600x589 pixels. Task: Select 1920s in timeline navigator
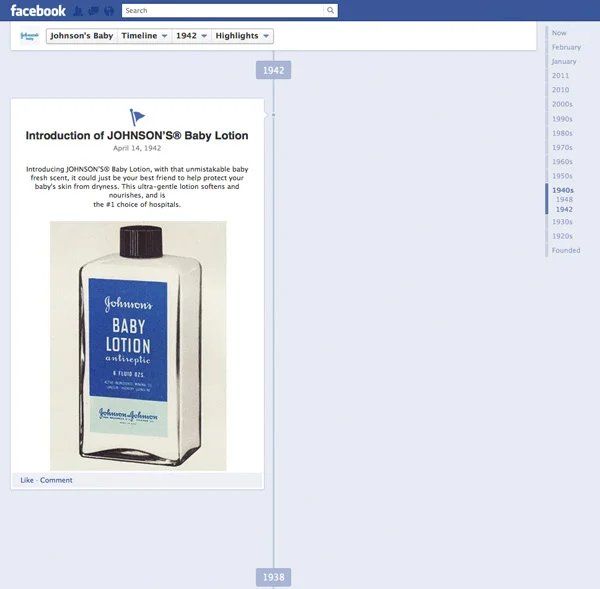(562, 236)
